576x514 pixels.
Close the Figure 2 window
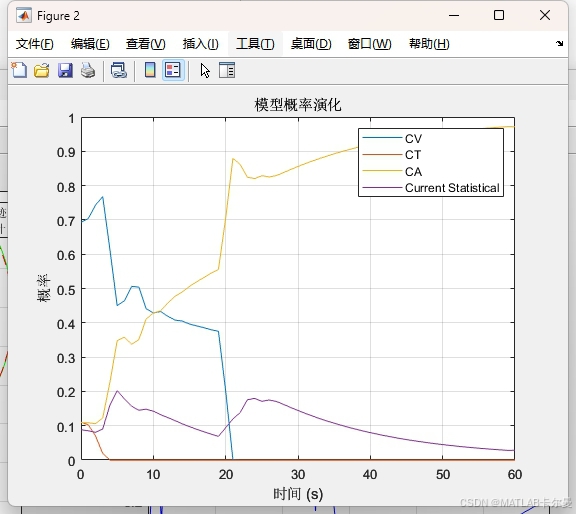tap(545, 15)
